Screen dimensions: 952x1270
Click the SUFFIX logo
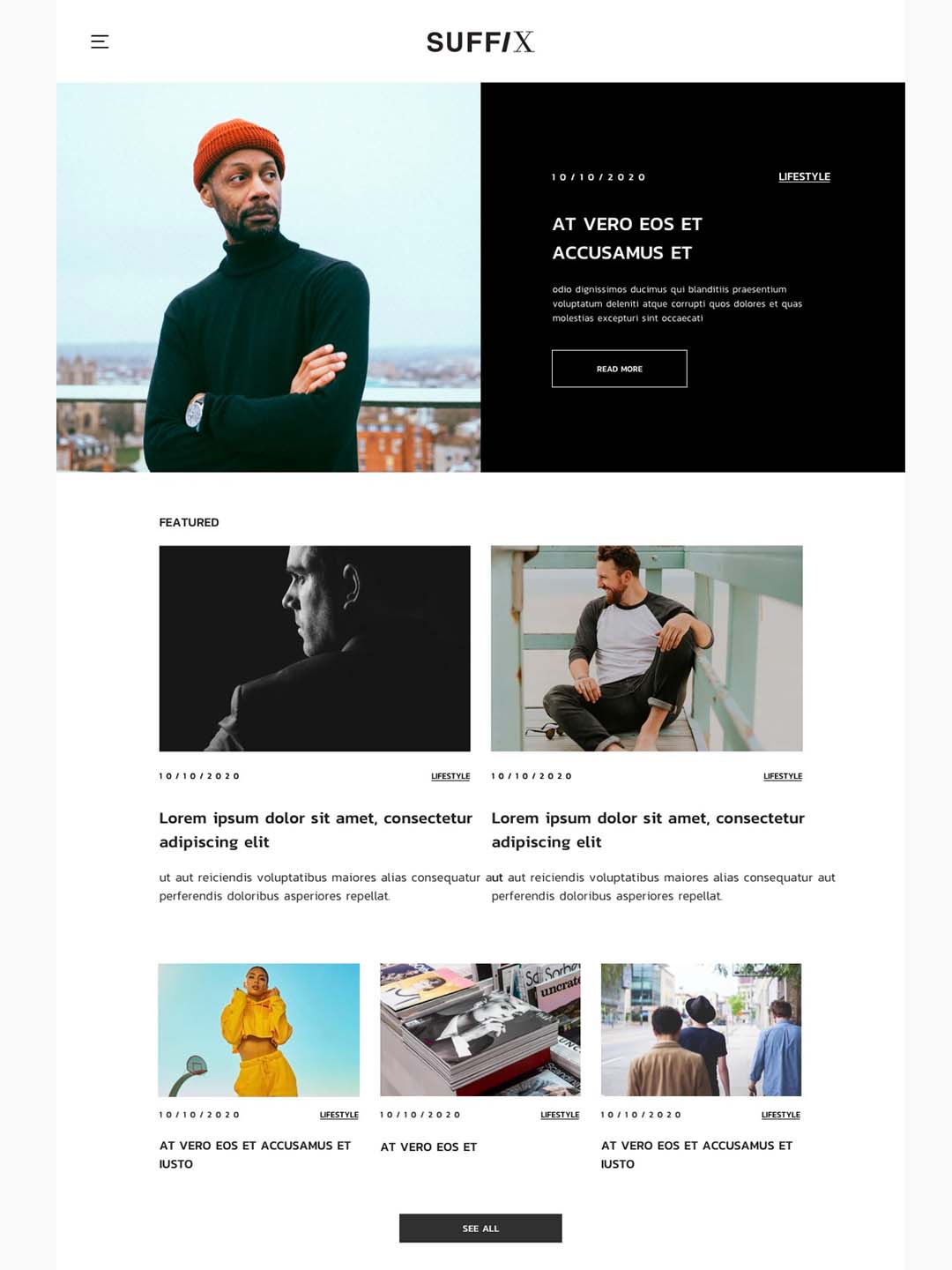tap(480, 41)
